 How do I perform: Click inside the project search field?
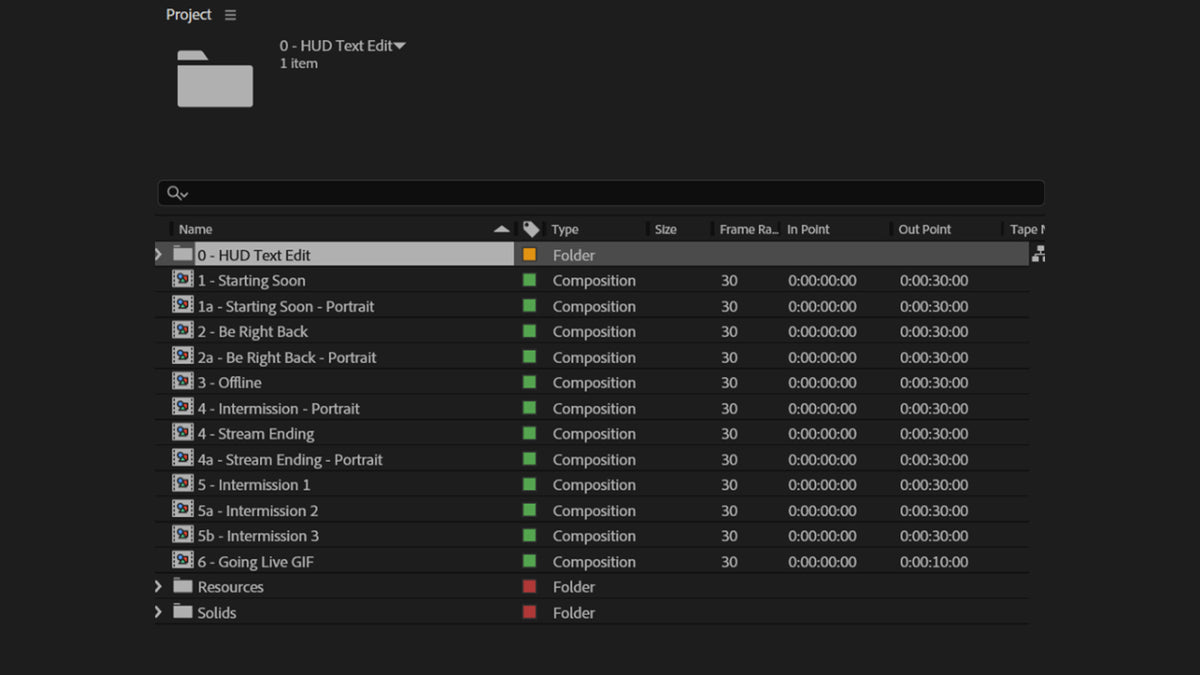click(600, 193)
